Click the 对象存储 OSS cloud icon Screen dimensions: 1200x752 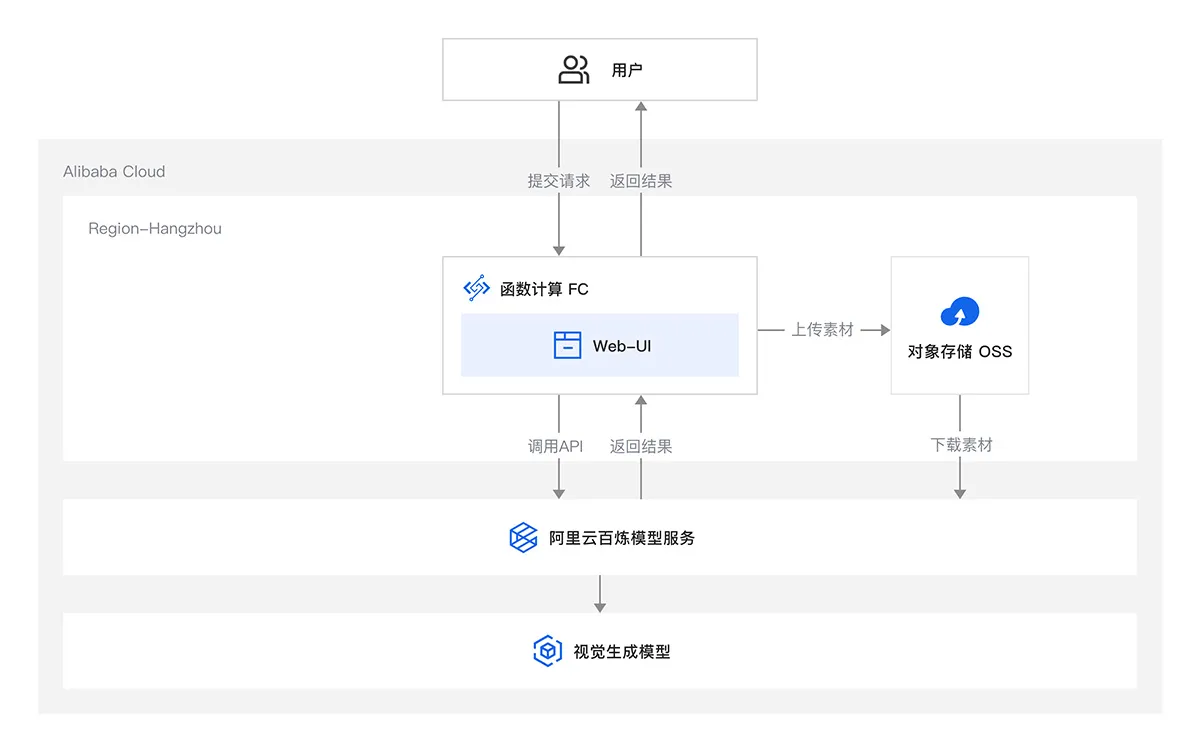[x=959, y=311]
